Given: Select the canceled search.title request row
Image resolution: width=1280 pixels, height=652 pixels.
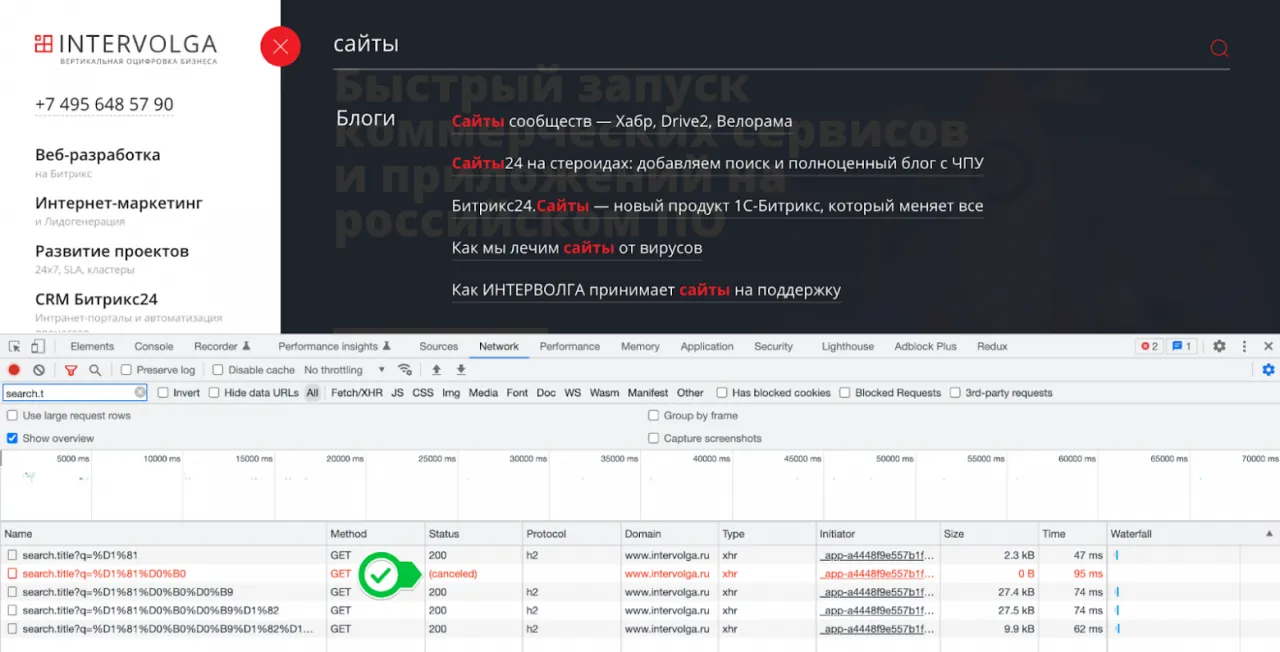Looking at the screenshot, I should 640,574.
